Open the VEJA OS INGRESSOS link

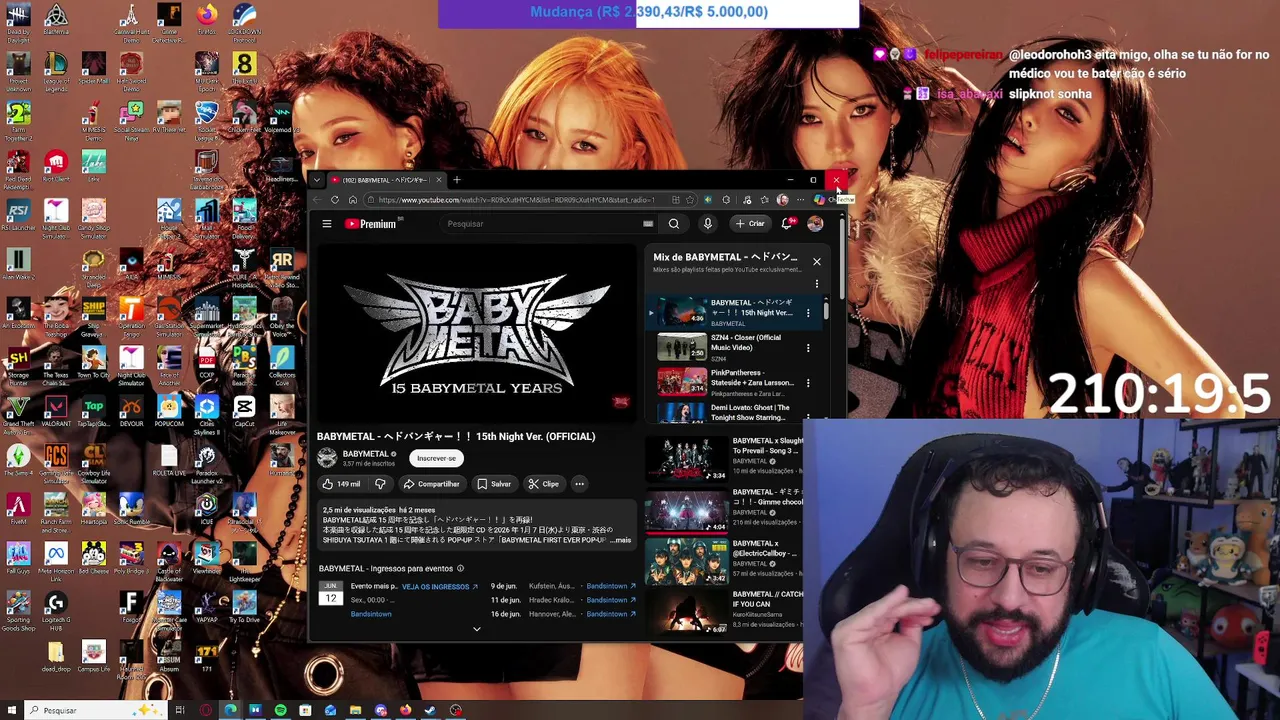[x=439, y=587]
